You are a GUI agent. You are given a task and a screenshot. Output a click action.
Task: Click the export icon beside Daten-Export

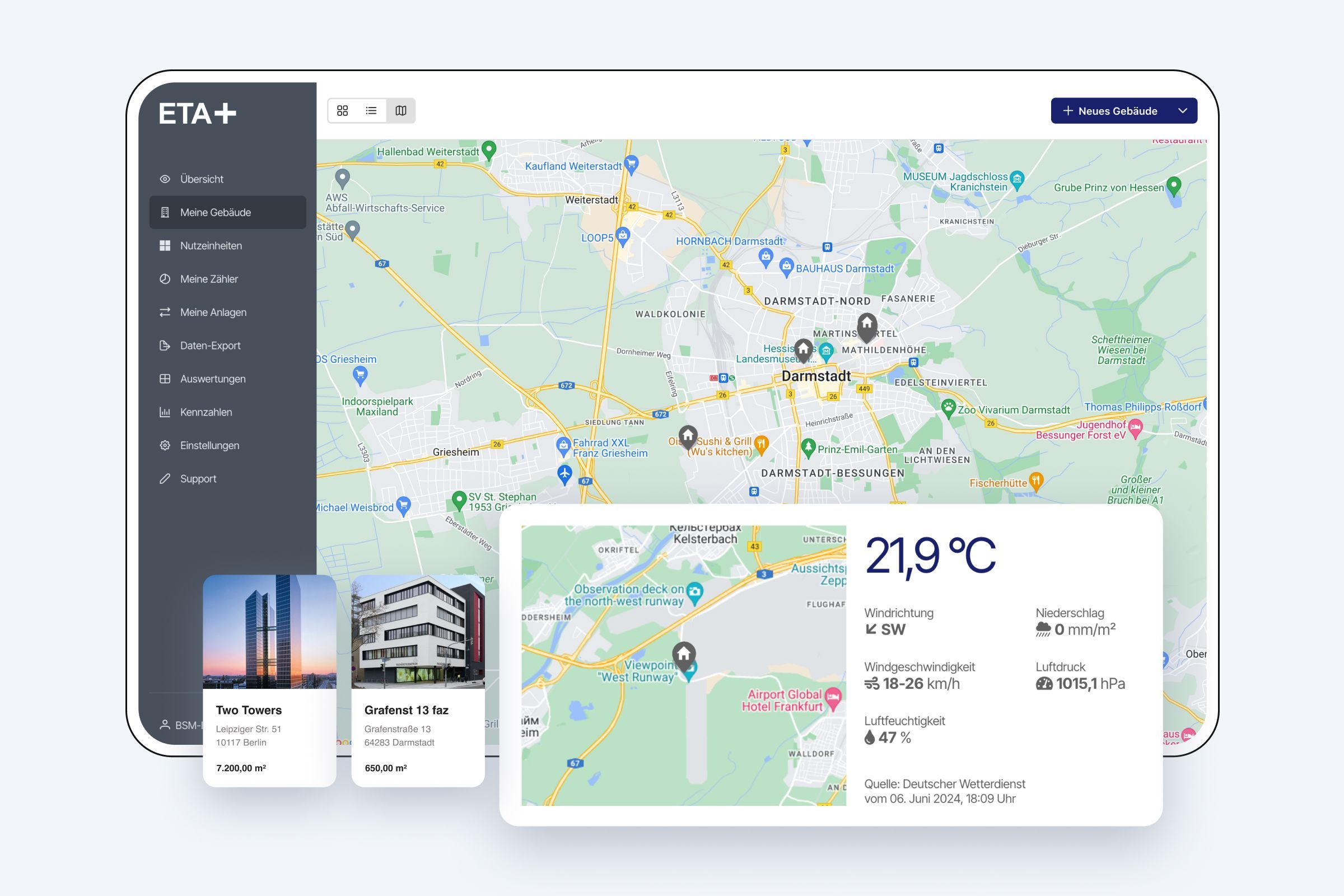pyautogui.click(x=165, y=346)
